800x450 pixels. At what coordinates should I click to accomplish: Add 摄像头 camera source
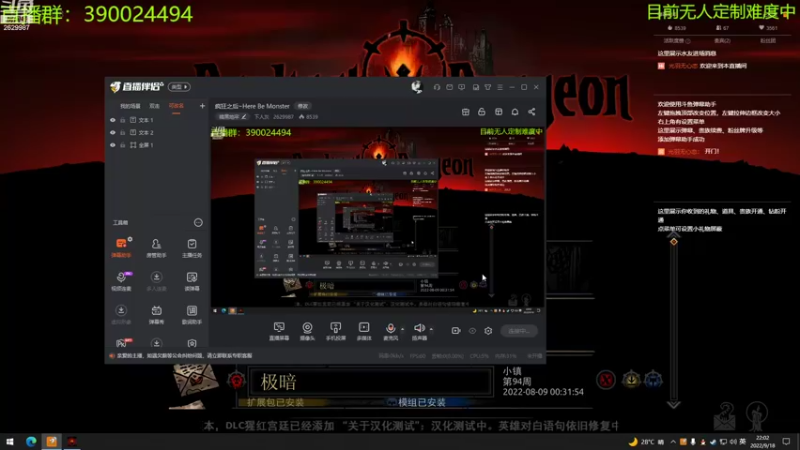pos(307,331)
